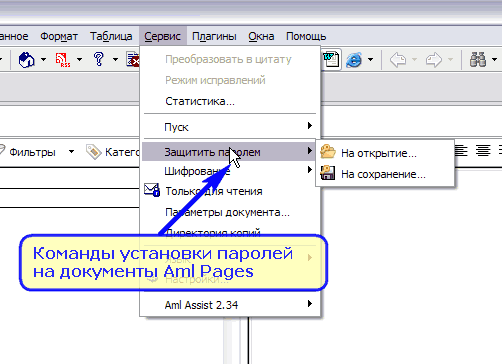Screen dimensions: 502x364
Task: Set password На сохранение...
Action: click(385, 174)
